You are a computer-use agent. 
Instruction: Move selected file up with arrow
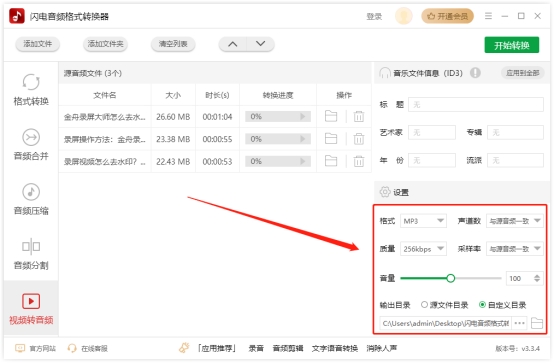tap(232, 44)
